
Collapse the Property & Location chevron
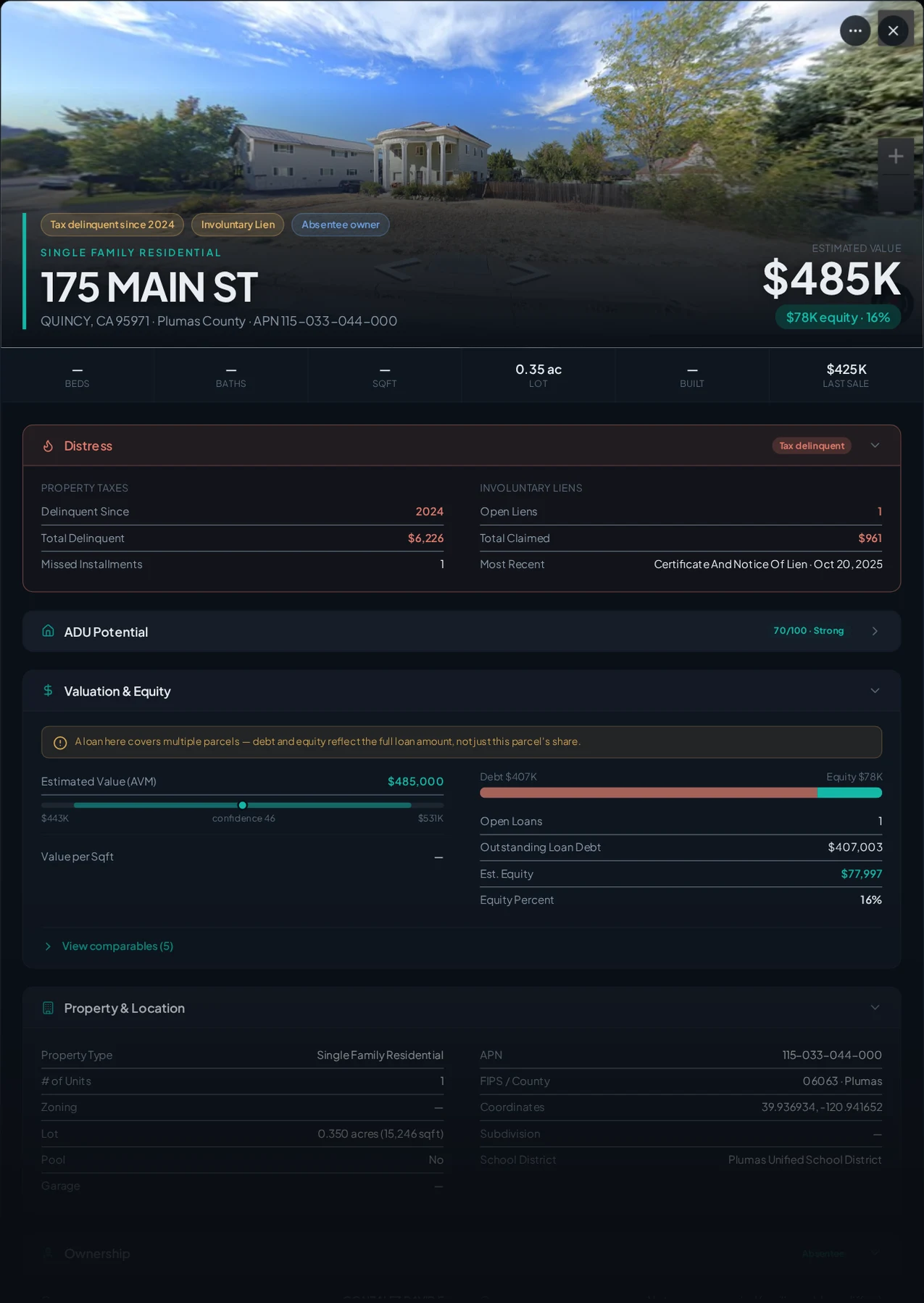point(875,1007)
